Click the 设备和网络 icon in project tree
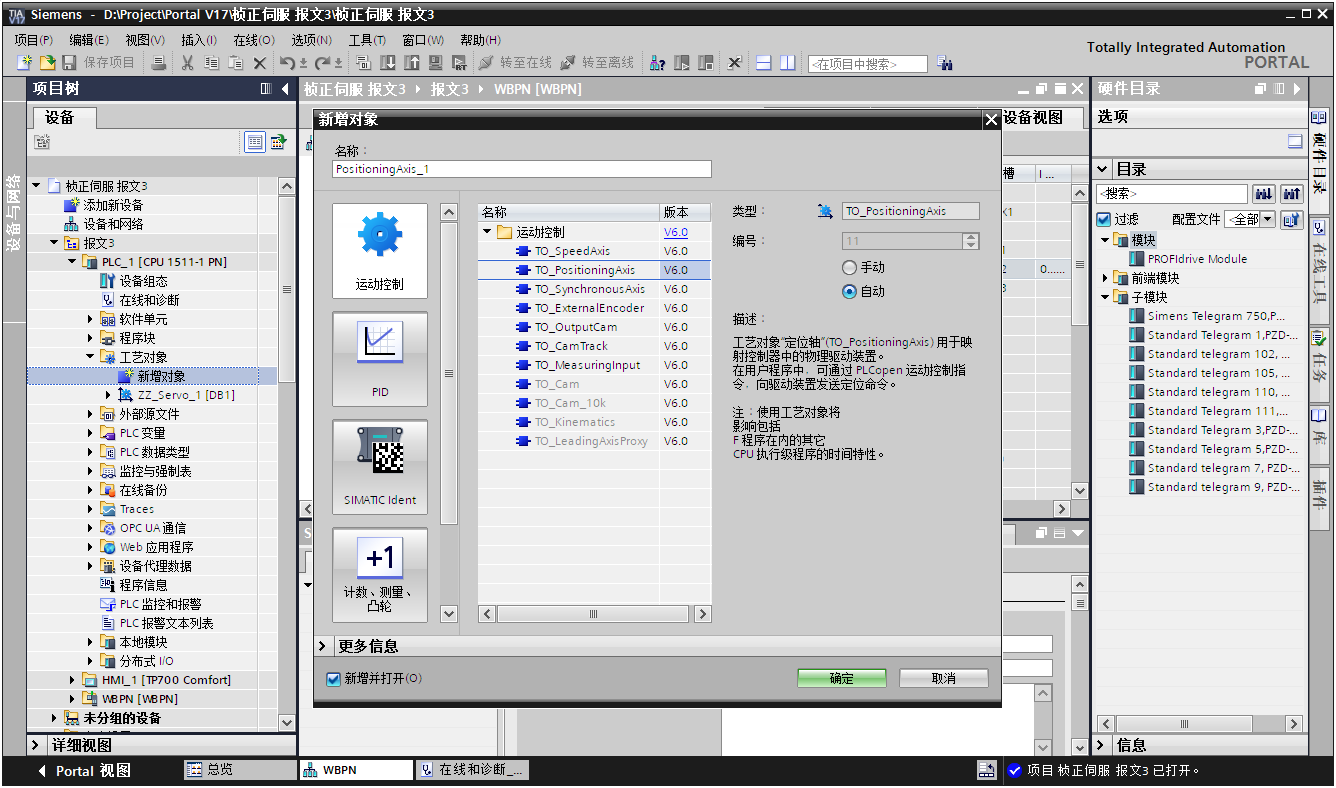This screenshot has width=1336, height=788. [x=72, y=223]
